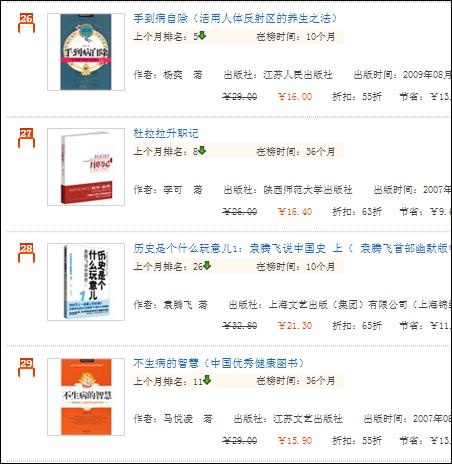
Task: Open book cover thumbnail of 杜拉拉升职记
Action: (x=86, y=167)
